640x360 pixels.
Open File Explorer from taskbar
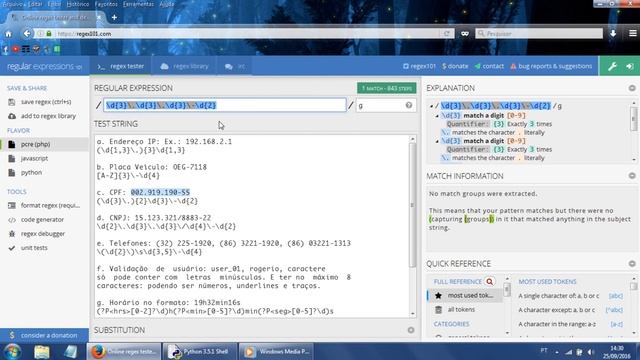point(42,351)
